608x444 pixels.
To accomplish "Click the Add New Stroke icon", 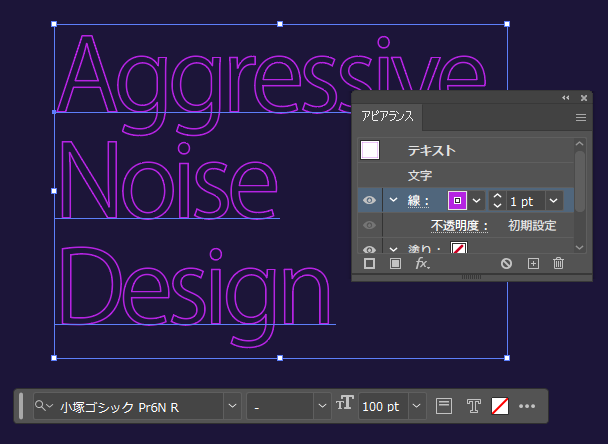I will point(369,263).
